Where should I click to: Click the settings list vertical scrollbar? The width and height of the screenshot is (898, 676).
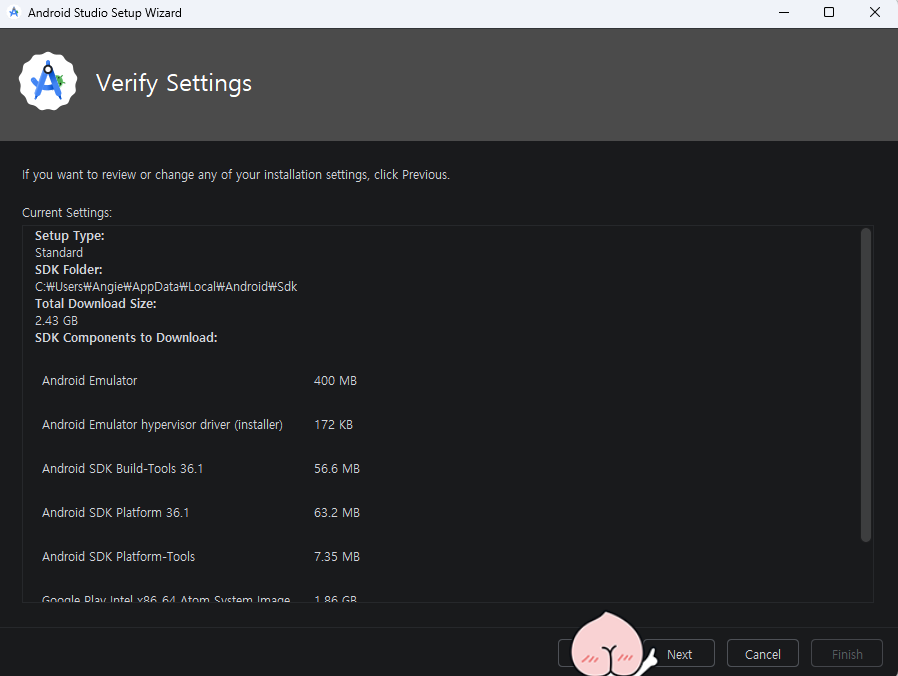[865, 384]
